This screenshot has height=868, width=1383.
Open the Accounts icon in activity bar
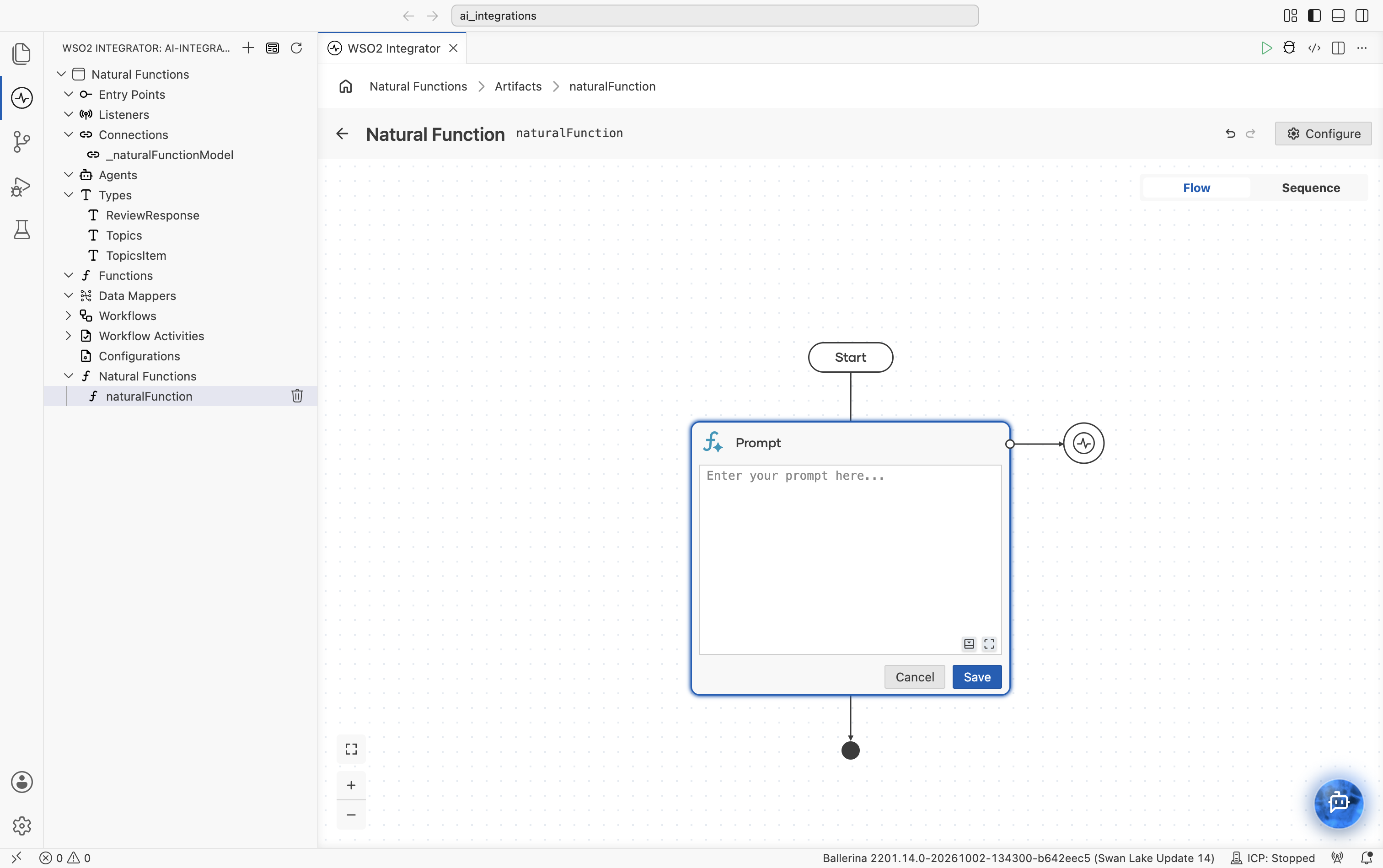tap(22, 782)
